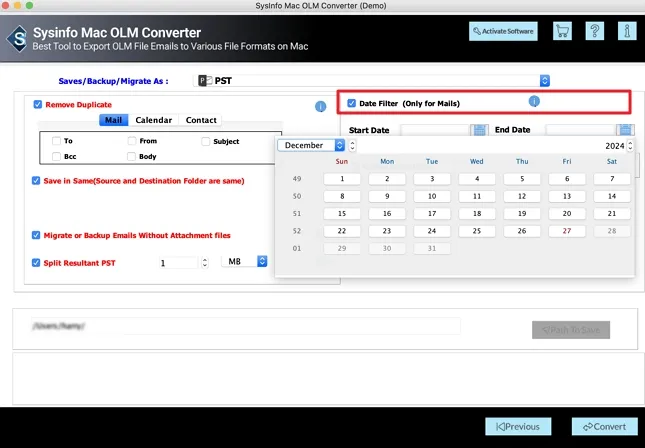
Task: Open End Date calendar picker icon
Action: pyautogui.click(x=625, y=130)
